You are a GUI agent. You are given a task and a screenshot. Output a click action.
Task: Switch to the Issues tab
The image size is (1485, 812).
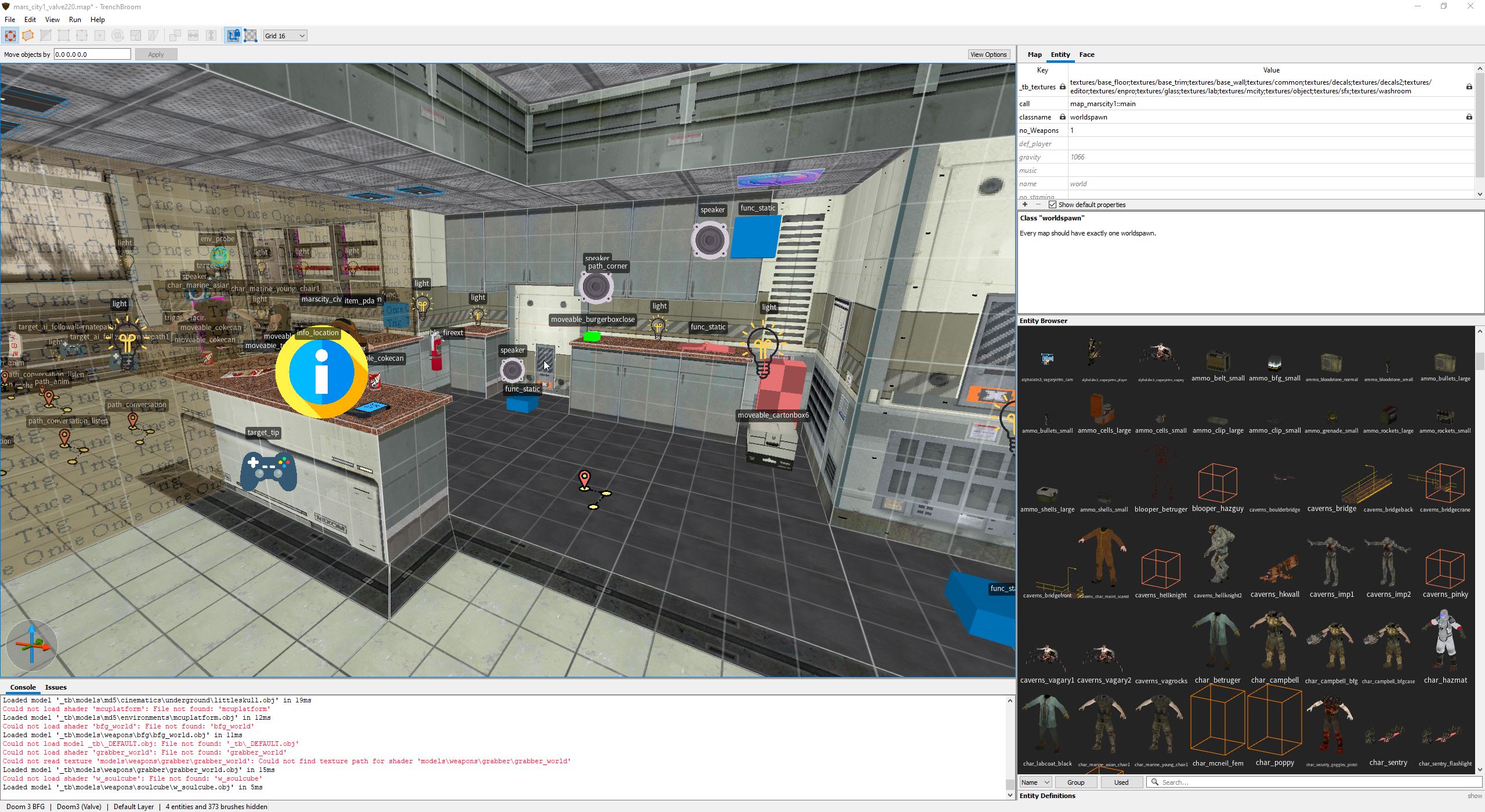tap(56, 687)
